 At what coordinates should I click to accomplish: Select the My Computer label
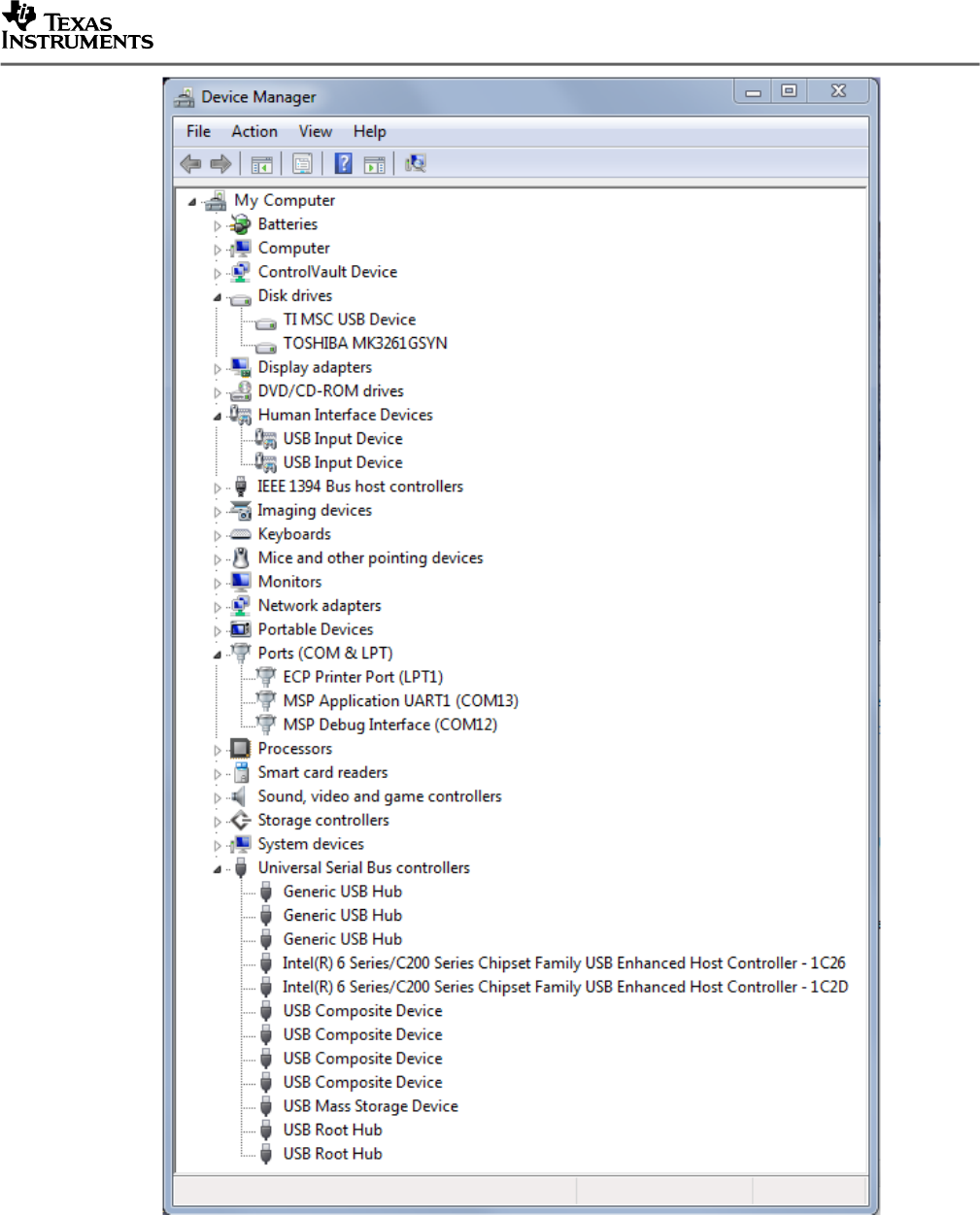coord(285,200)
